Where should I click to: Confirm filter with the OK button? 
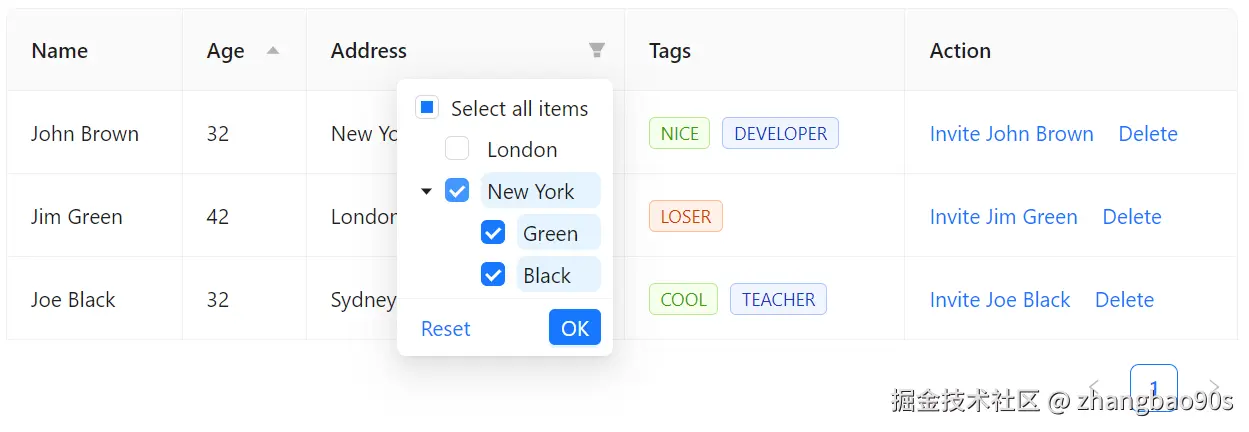(575, 328)
